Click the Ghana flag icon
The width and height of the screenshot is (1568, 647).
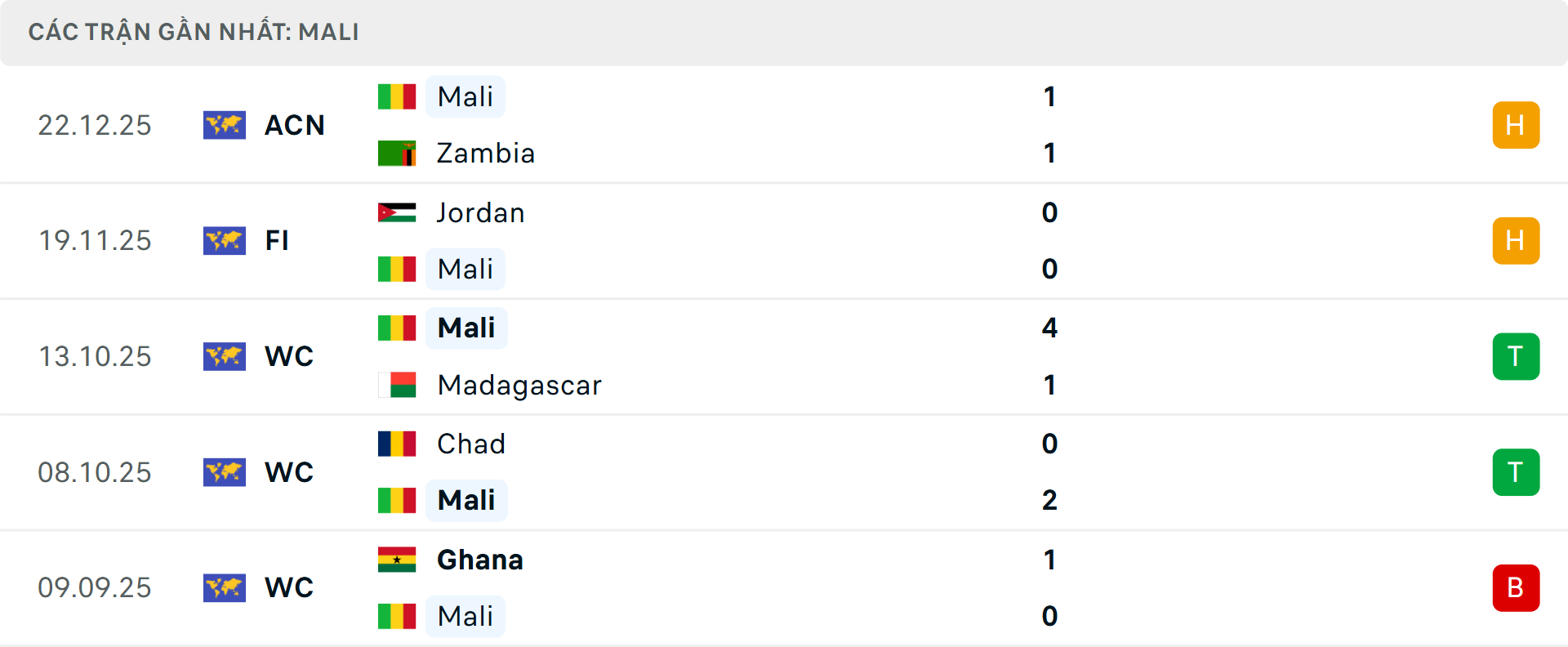click(397, 560)
